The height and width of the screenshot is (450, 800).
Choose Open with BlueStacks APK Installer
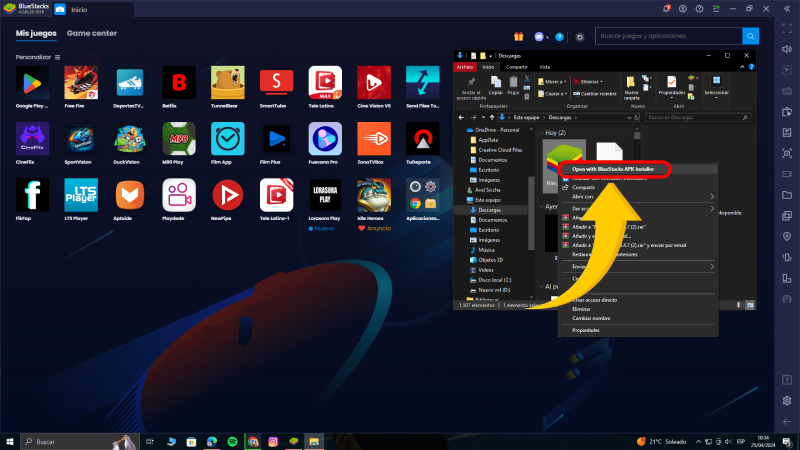(613, 169)
